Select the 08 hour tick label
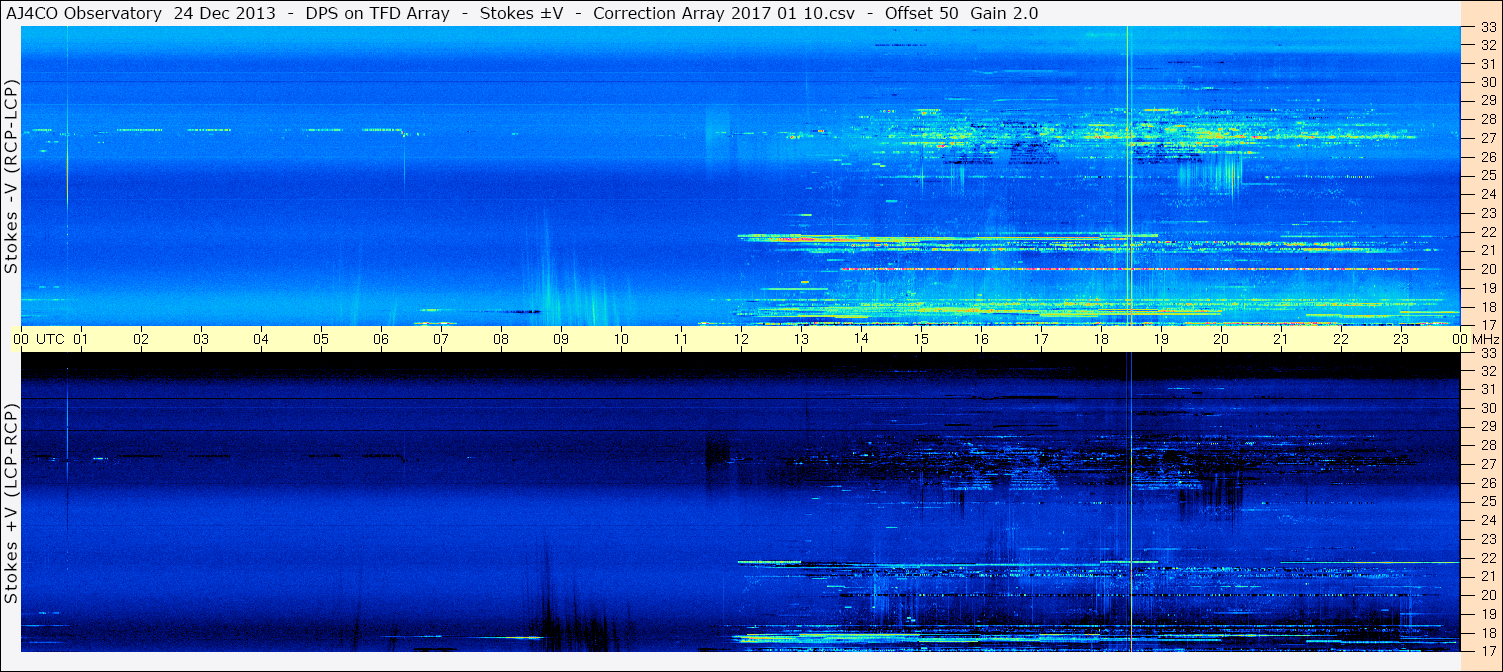The height and width of the screenshot is (672, 1503). (x=501, y=339)
